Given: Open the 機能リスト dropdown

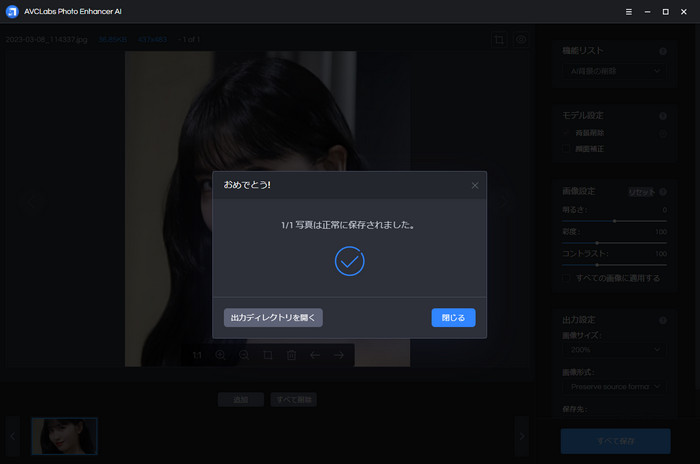Looking at the screenshot, I should pyautogui.click(x=614, y=71).
